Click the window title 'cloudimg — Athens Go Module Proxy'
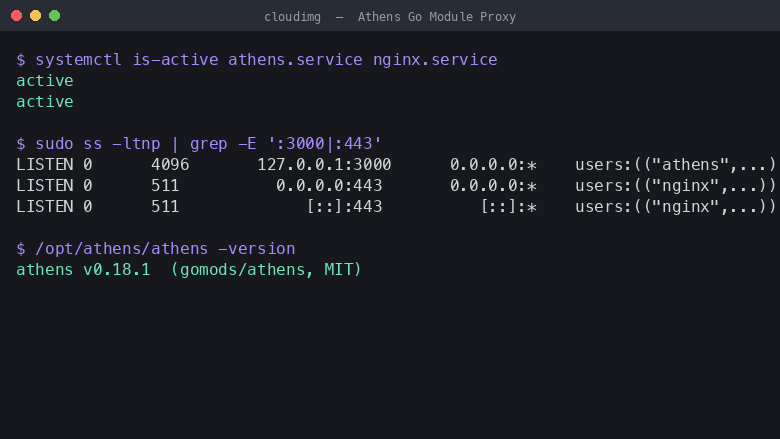 390,17
